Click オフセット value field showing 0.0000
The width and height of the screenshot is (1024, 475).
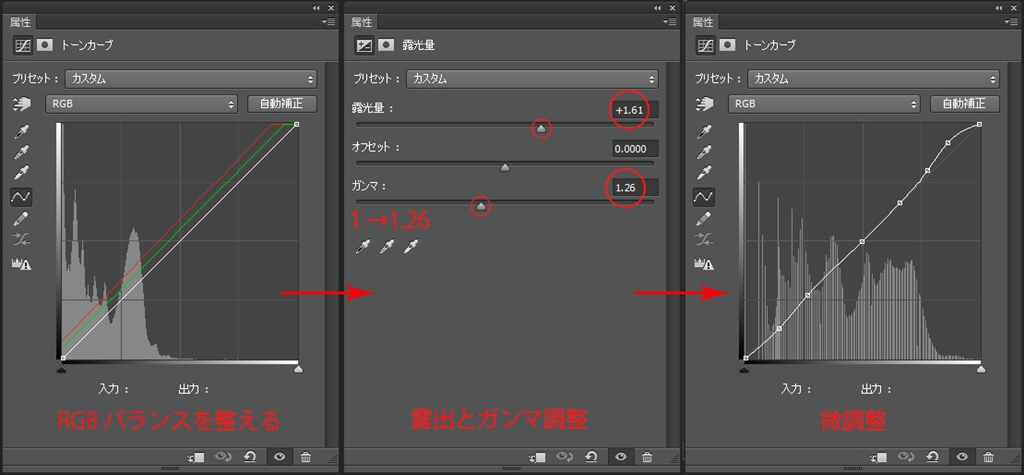point(635,148)
